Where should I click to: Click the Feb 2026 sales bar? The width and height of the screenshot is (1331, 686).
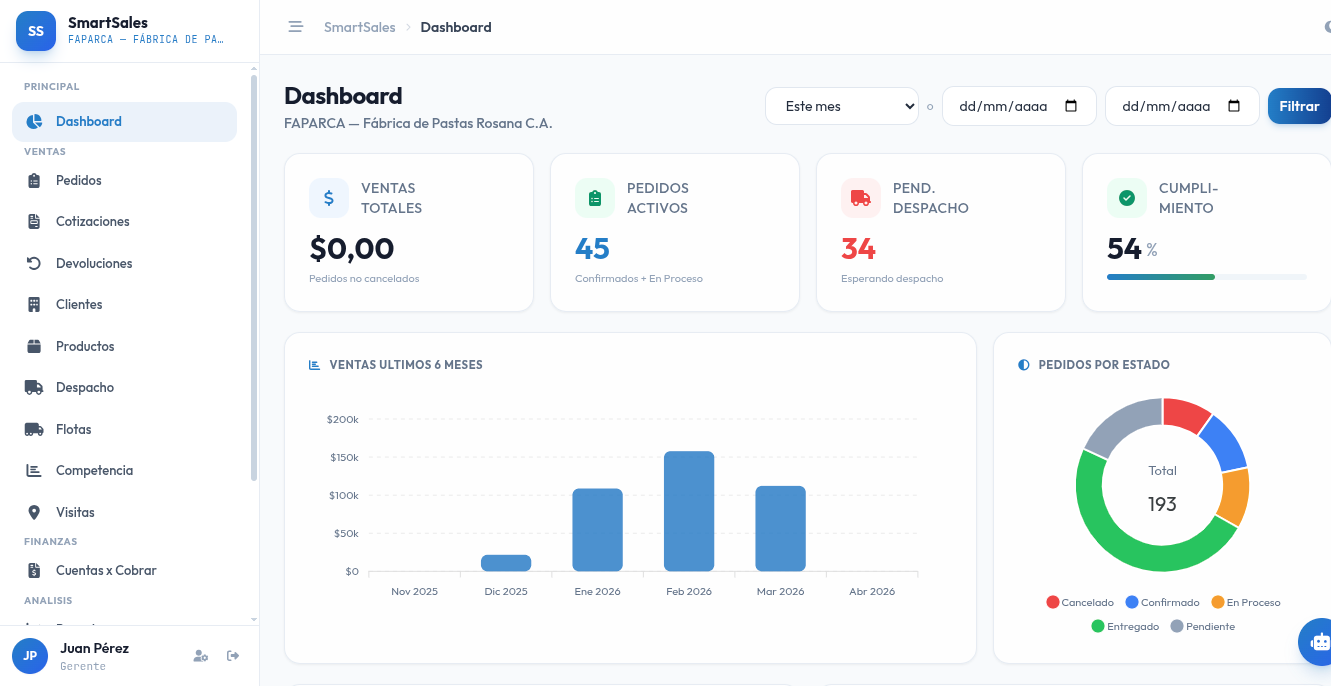coord(689,511)
